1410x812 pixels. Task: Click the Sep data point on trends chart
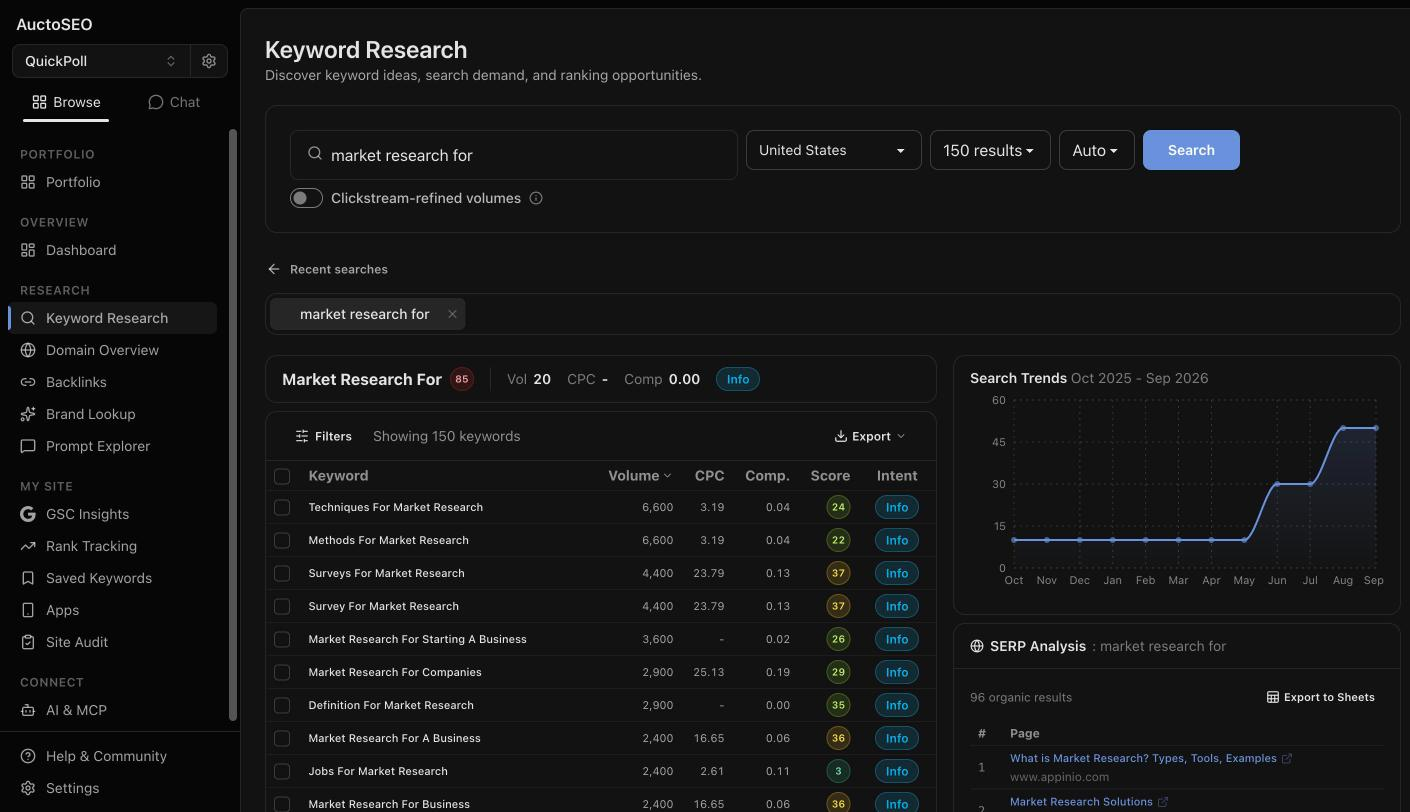click(1375, 428)
